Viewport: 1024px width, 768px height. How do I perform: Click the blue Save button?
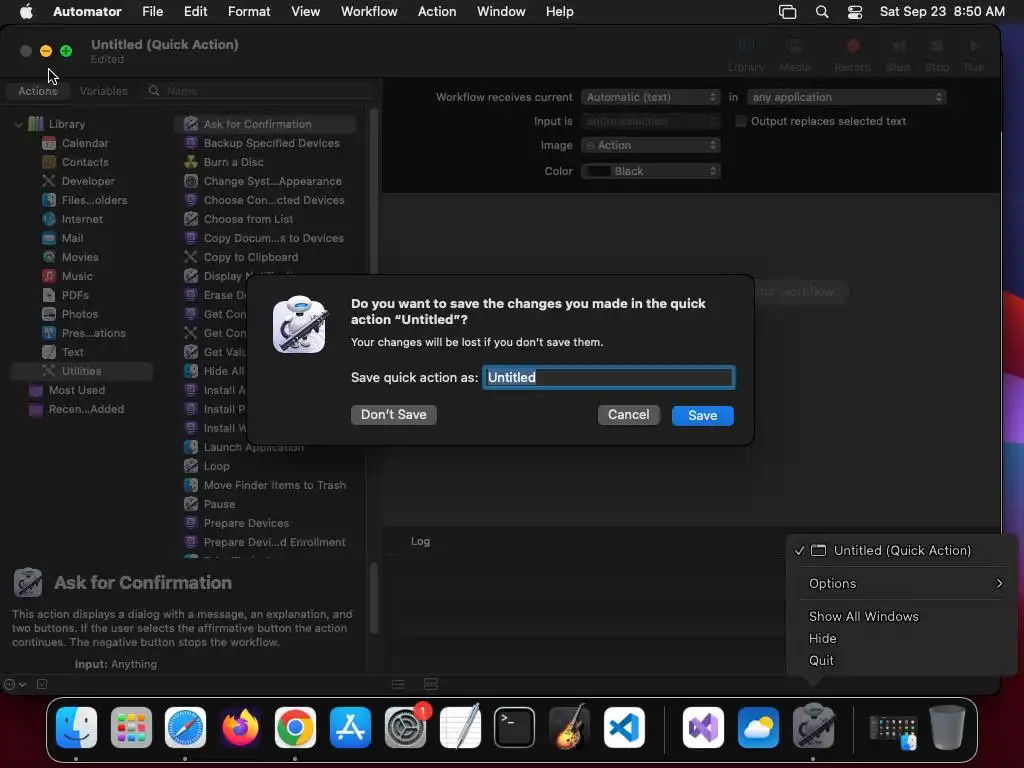click(703, 415)
